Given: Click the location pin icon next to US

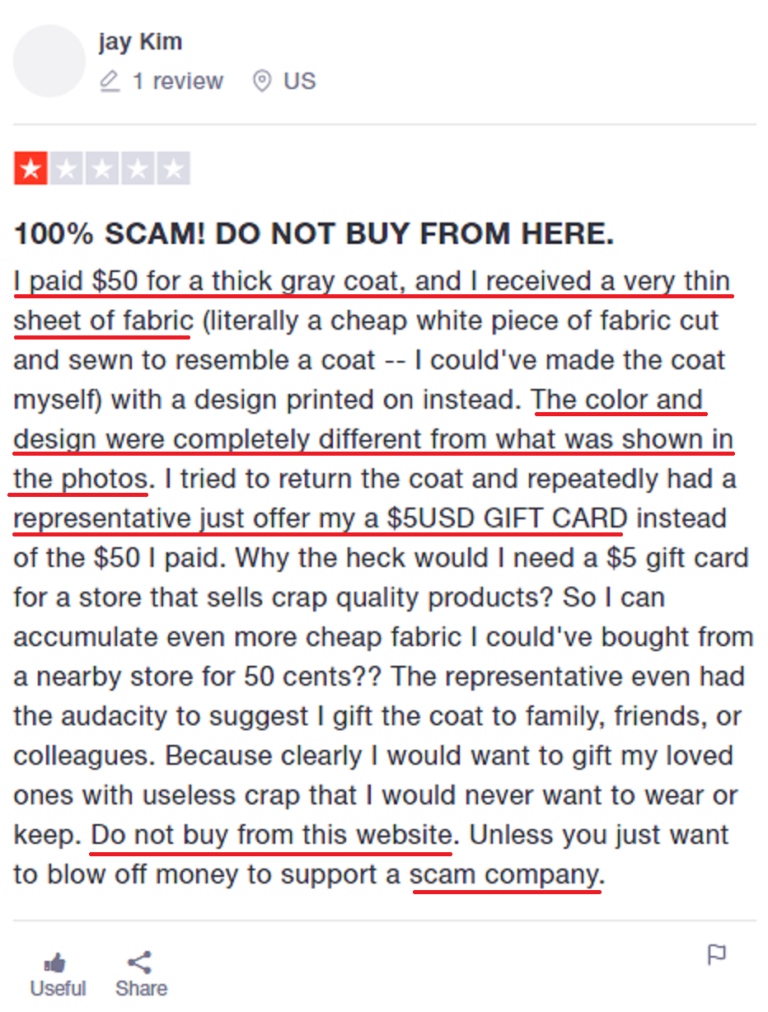Looking at the screenshot, I should pos(262,81).
